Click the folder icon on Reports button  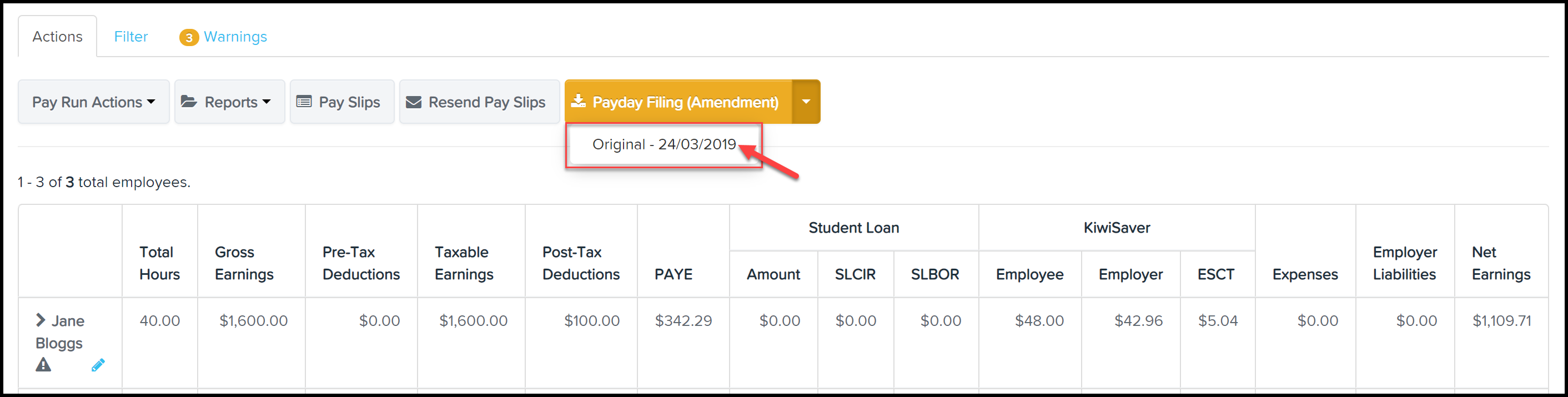tap(189, 102)
